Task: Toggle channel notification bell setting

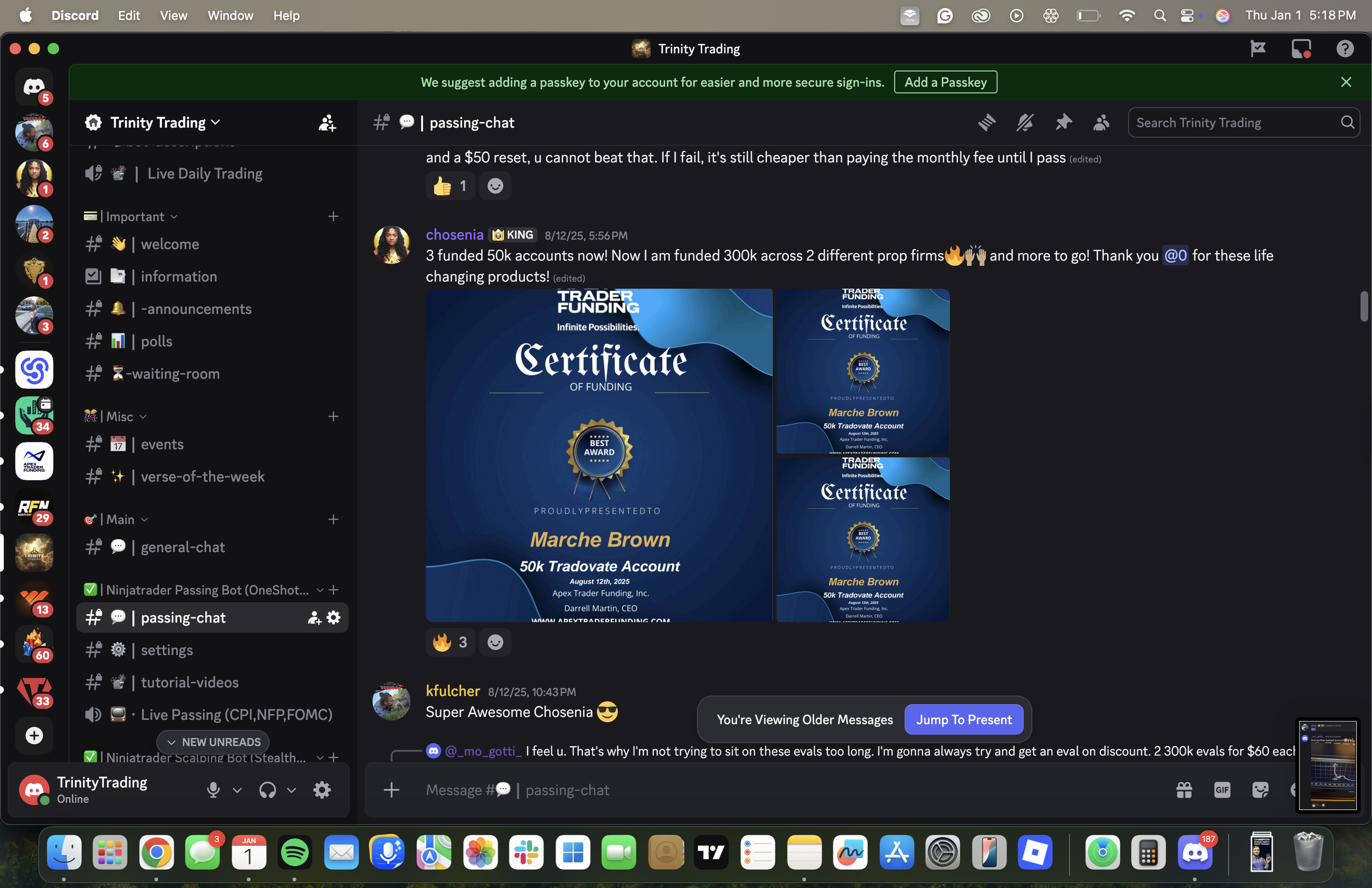Action: coord(1025,122)
